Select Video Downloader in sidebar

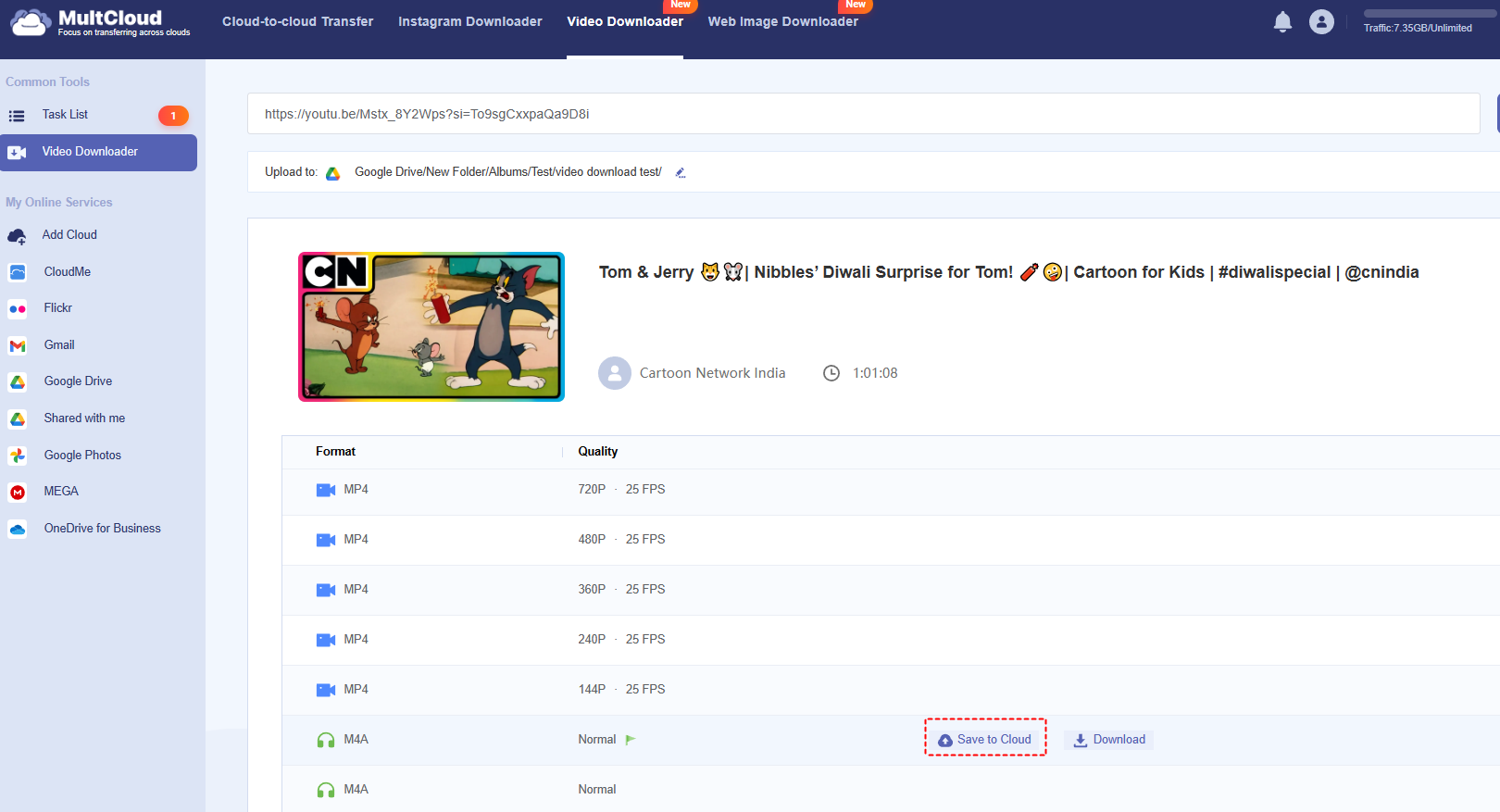click(x=98, y=152)
